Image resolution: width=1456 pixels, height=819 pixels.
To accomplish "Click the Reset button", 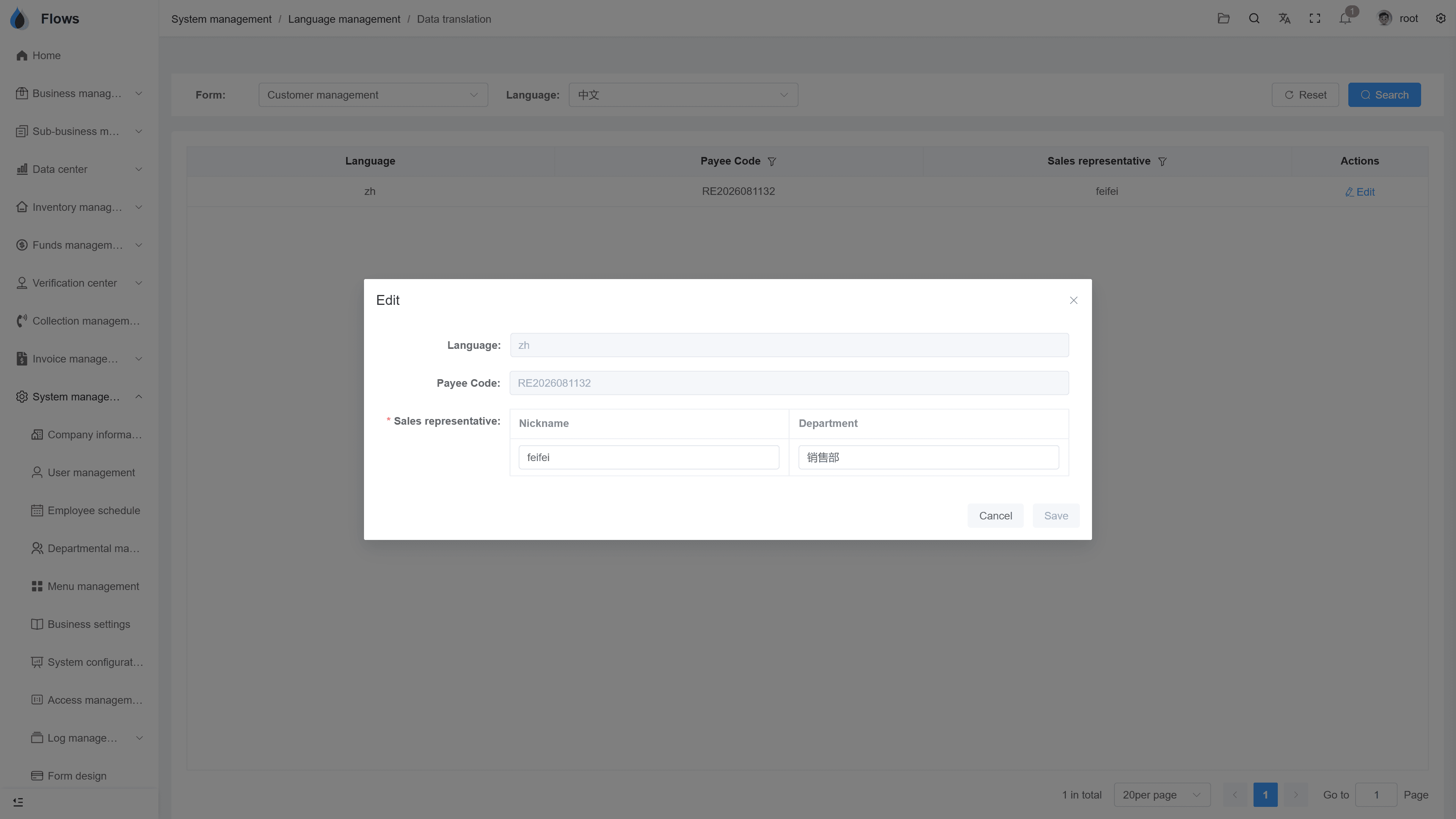I will tap(1305, 95).
